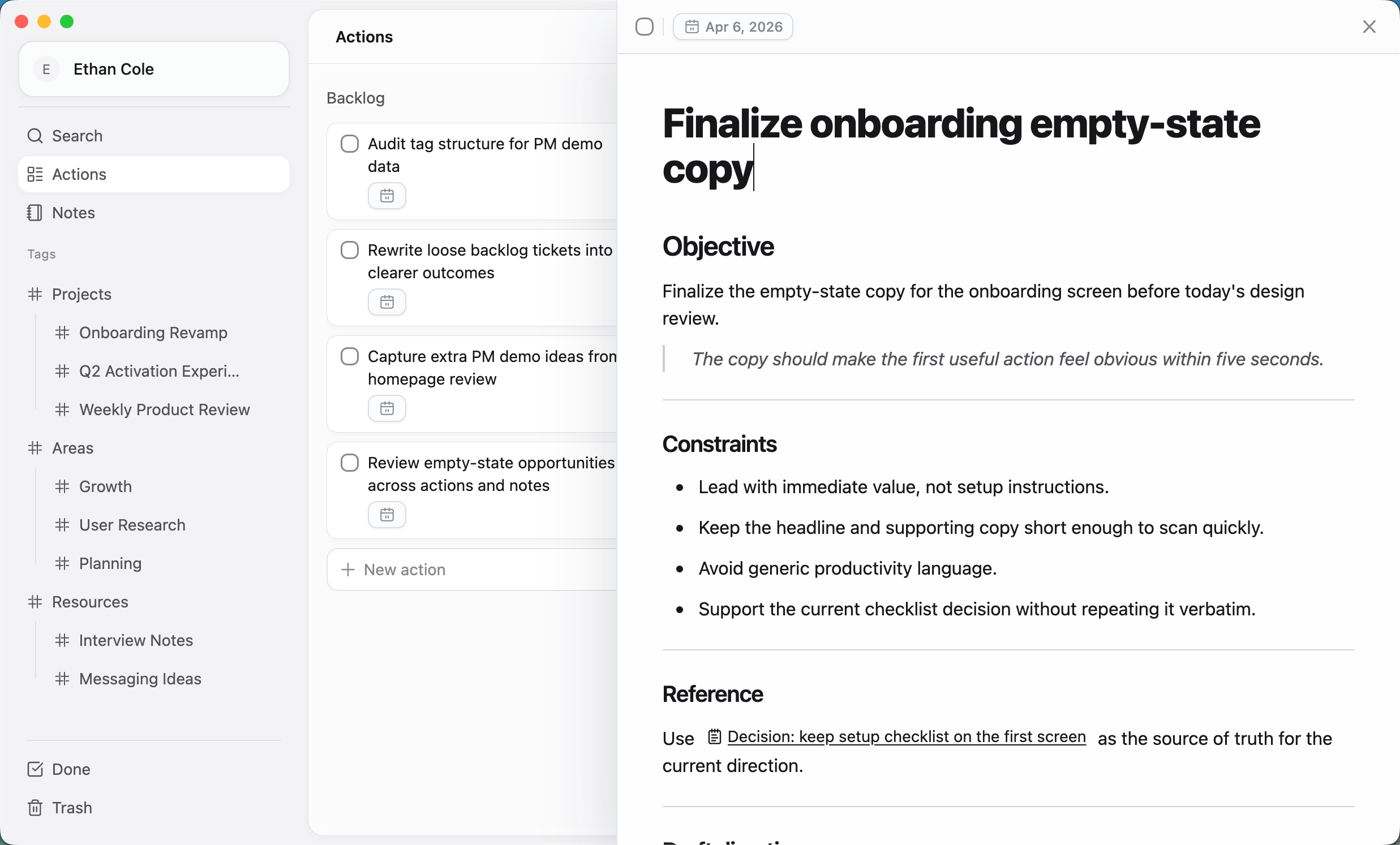Select the 'Onboarding Revamp' tag
Image resolution: width=1400 pixels, height=845 pixels.
click(153, 333)
